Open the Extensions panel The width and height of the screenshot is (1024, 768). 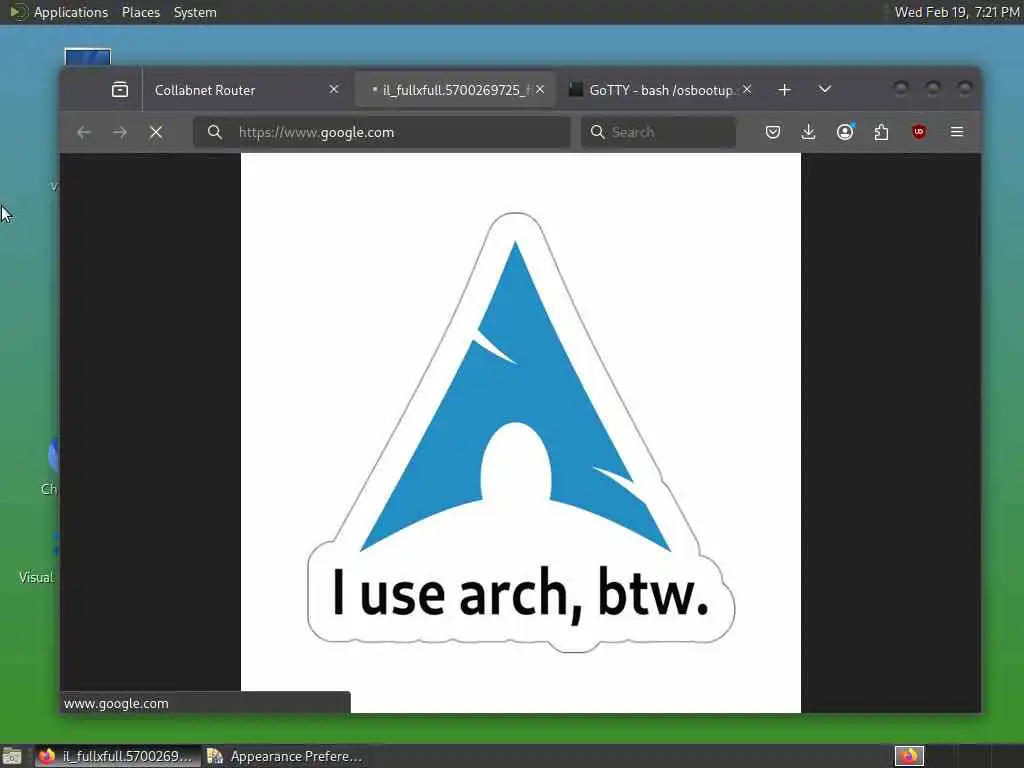click(882, 133)
